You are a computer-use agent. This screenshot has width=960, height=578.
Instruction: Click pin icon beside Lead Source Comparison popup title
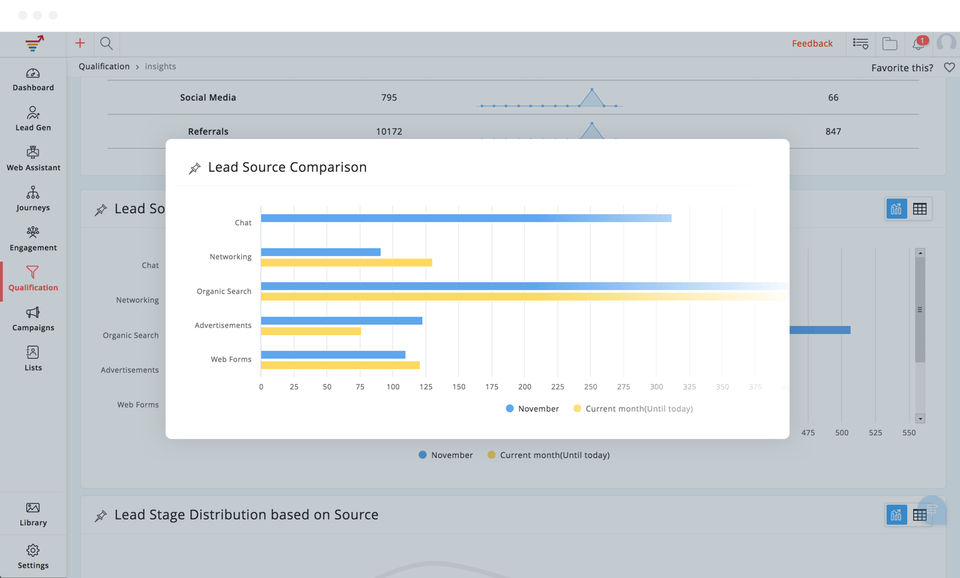194,168
